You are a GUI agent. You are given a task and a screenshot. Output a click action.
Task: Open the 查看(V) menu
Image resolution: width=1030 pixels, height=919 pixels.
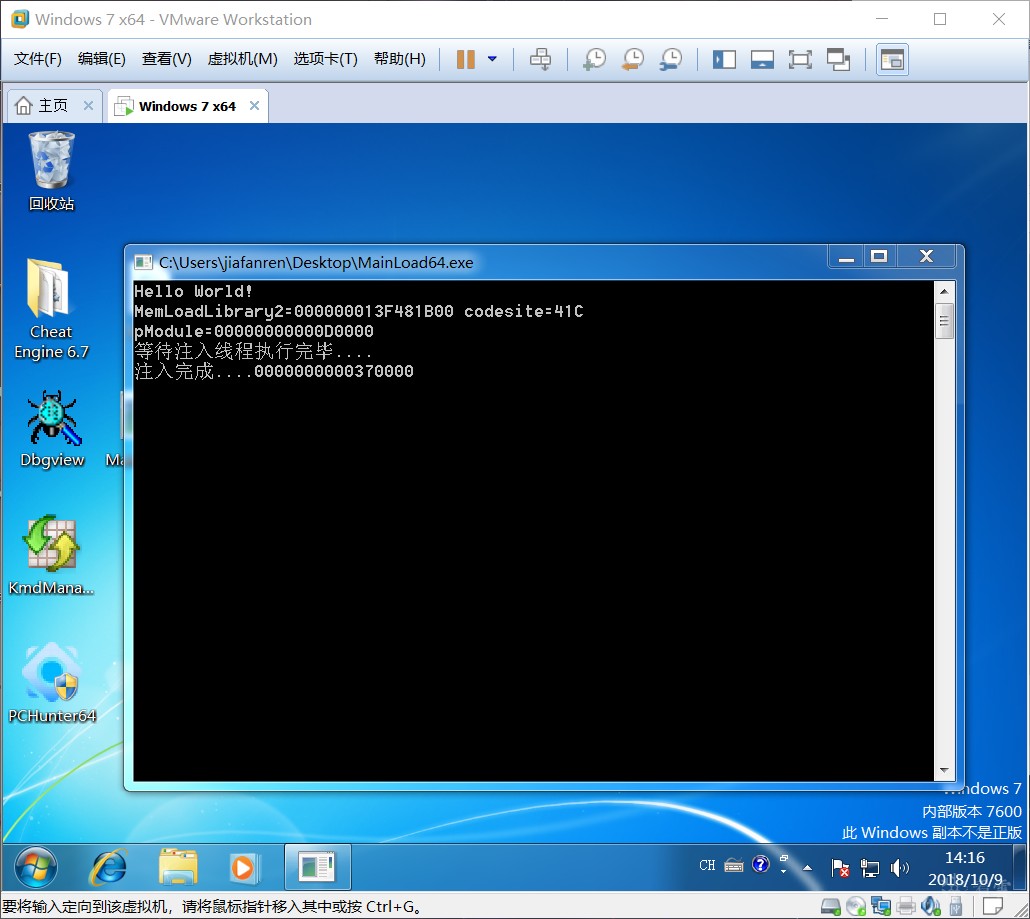coord(166,59)
